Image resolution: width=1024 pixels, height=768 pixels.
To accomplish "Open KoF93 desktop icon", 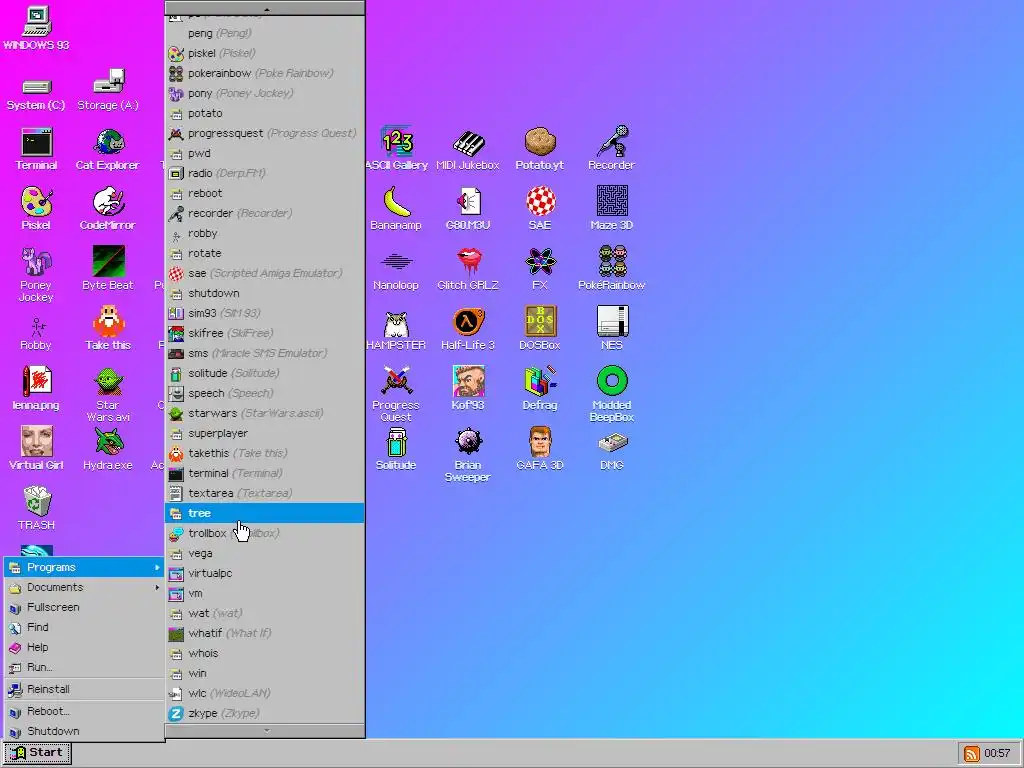I will click(468, 389).
